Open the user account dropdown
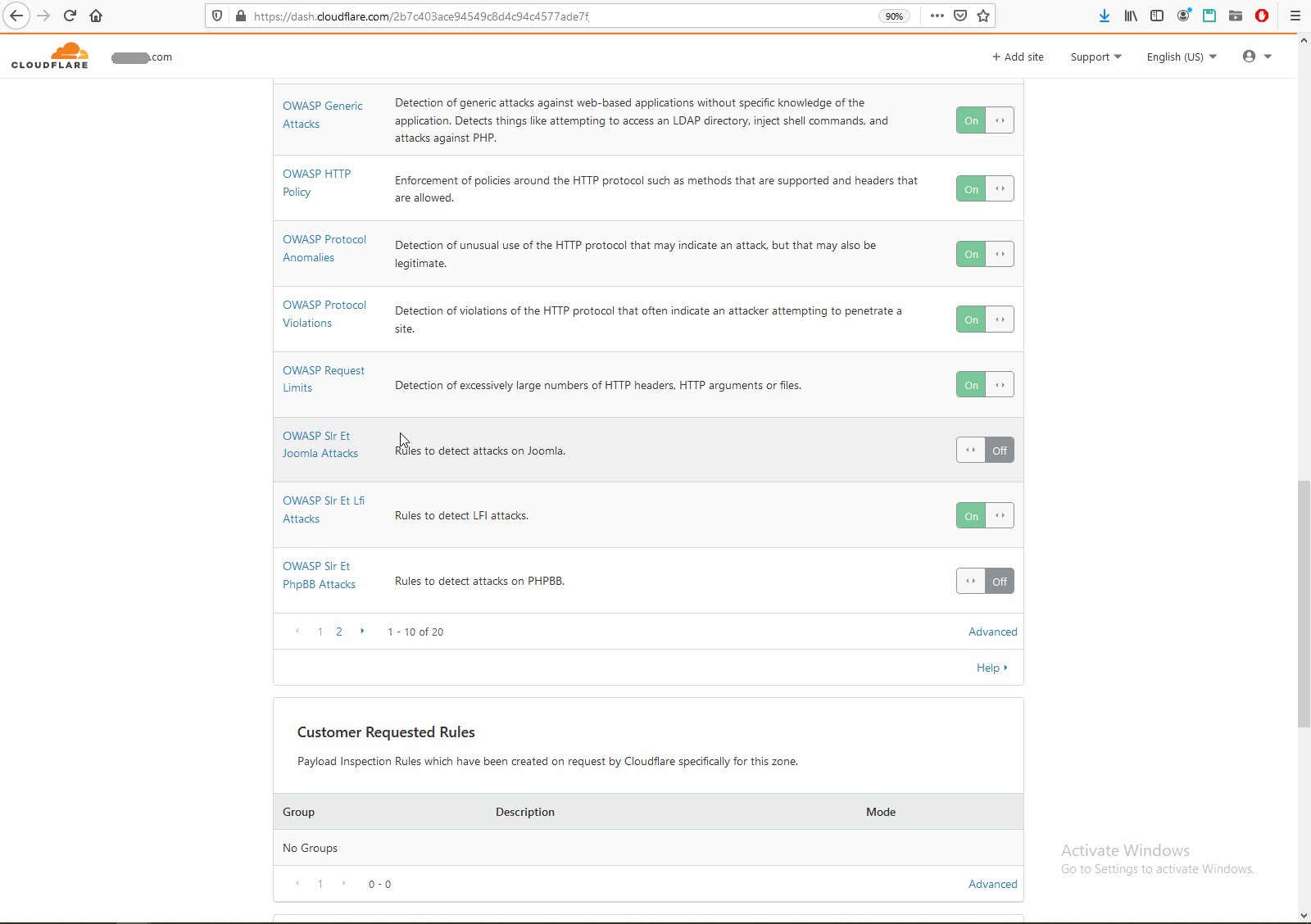Viewport: 1311px width, 924px height. click(x=1257, y=57)
